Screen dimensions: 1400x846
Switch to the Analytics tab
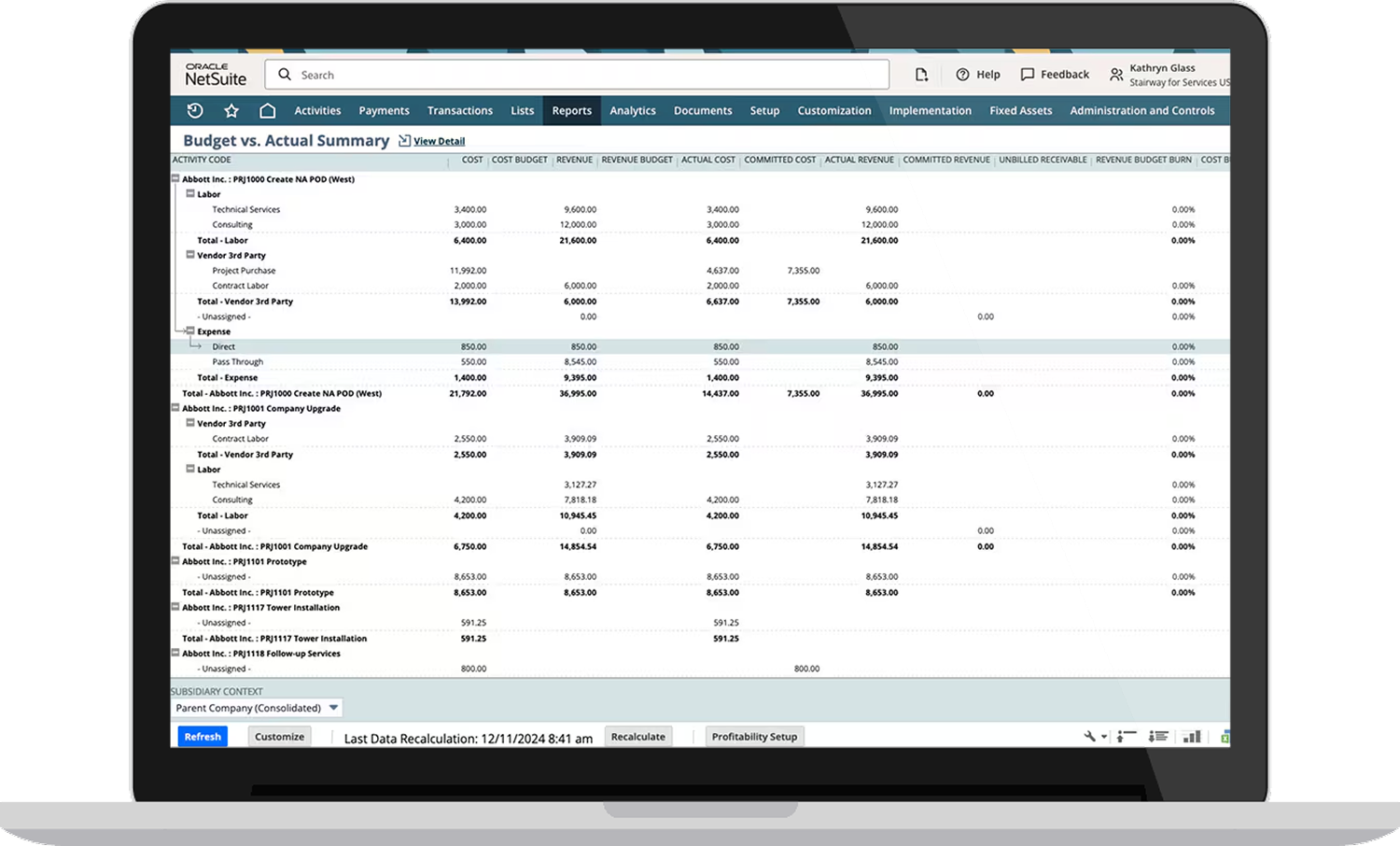pyautogui.click(x=633, y=110)
